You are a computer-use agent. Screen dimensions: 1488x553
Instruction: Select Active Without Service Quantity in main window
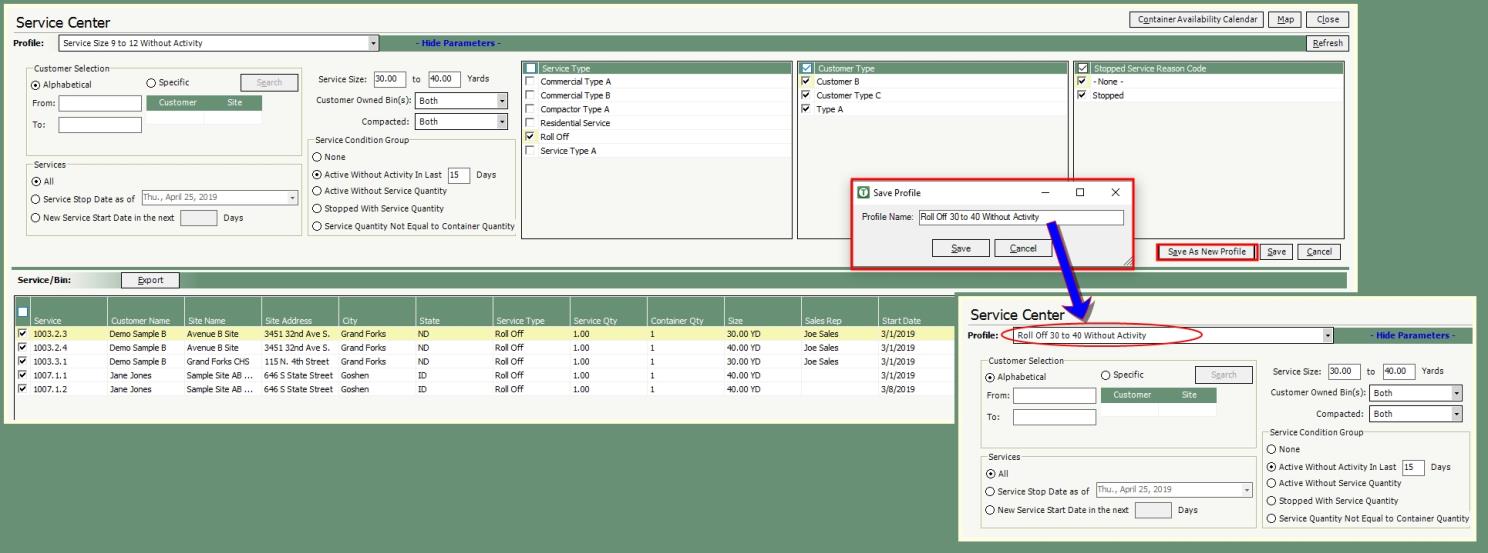[x=318, y=191]
